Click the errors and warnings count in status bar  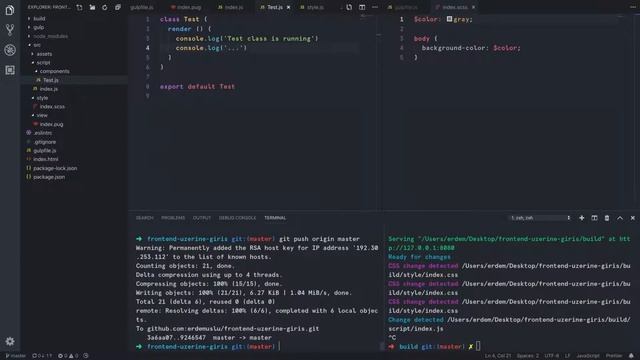68,356
